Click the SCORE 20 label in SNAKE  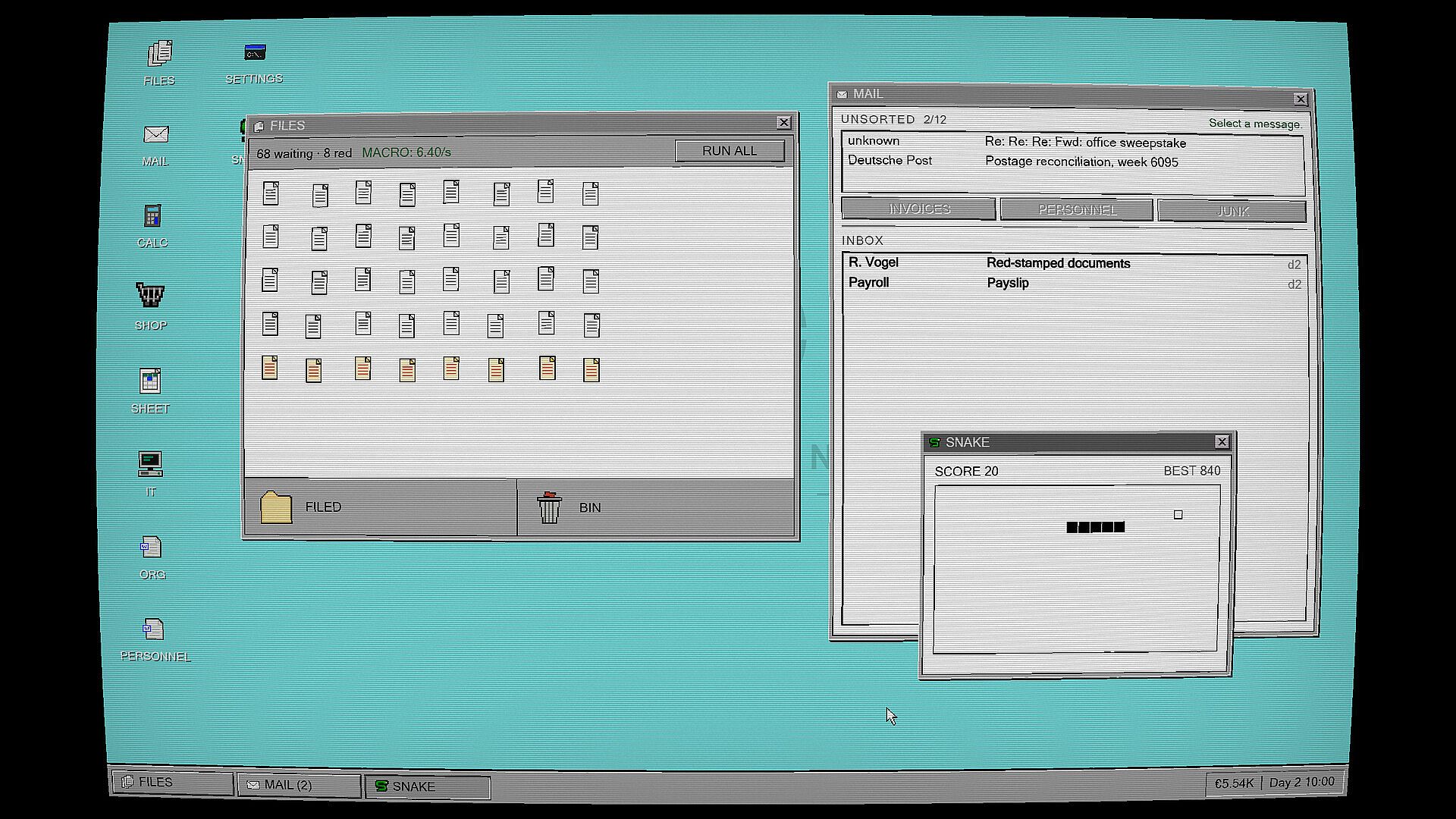click(966, 472)
